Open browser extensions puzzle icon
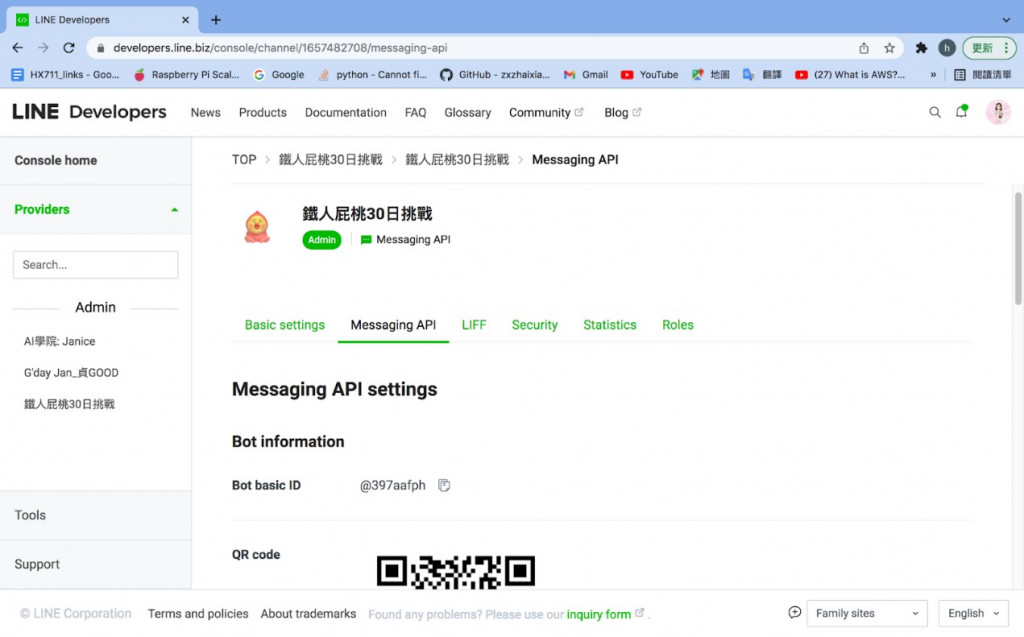 921,48
